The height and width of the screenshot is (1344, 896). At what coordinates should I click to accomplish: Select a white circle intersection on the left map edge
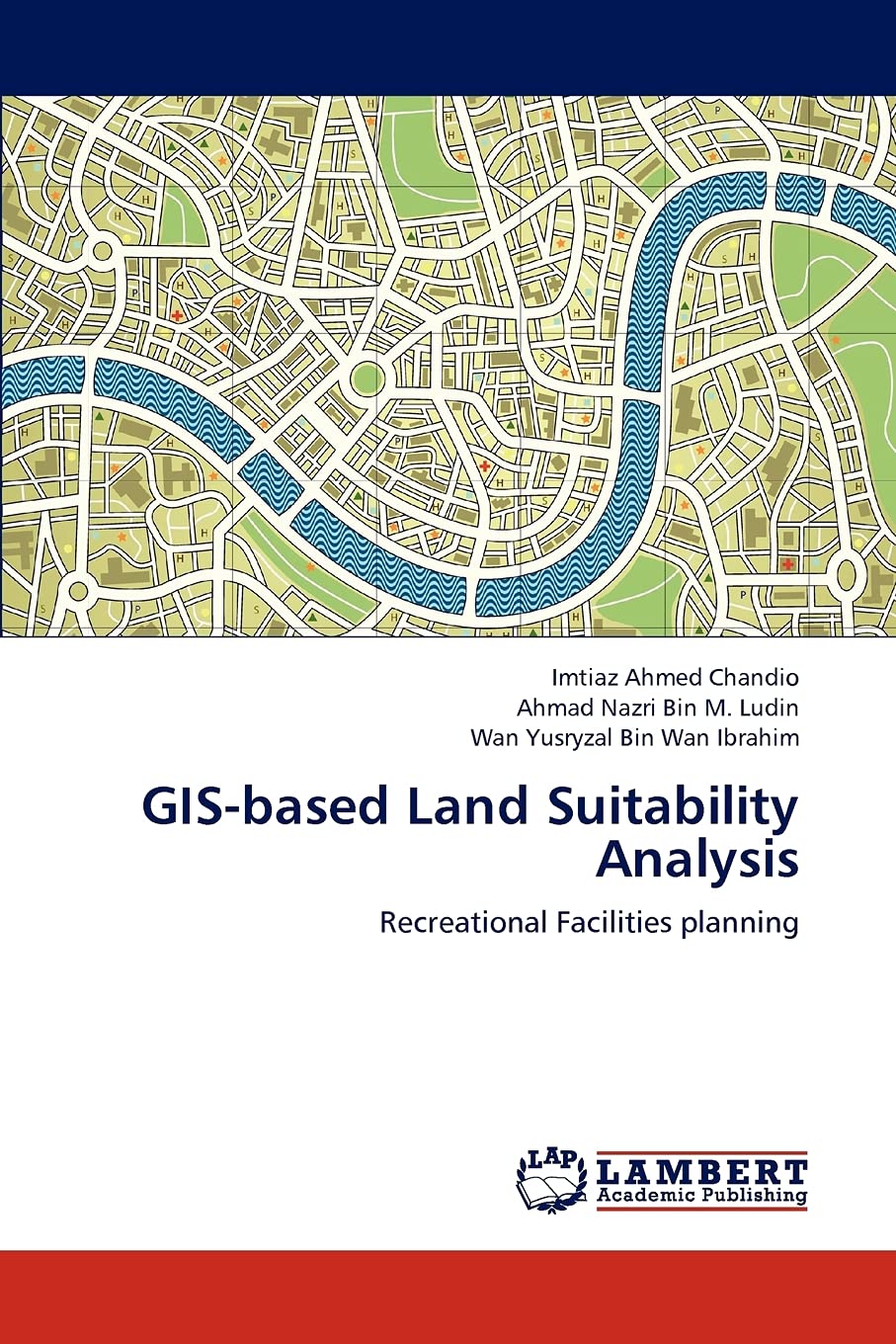(x=101, y=249)
